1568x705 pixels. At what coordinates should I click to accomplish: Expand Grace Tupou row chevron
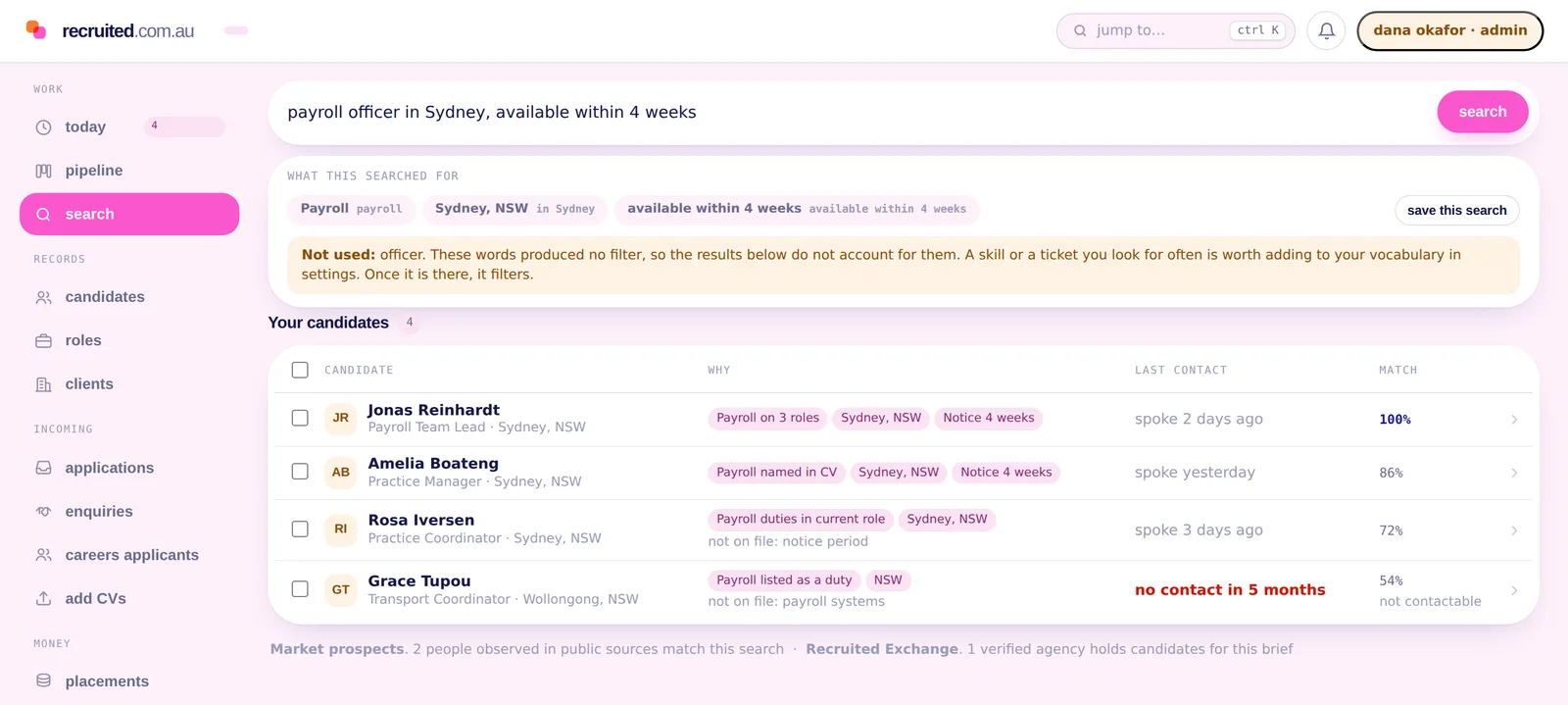point(1514,590)
